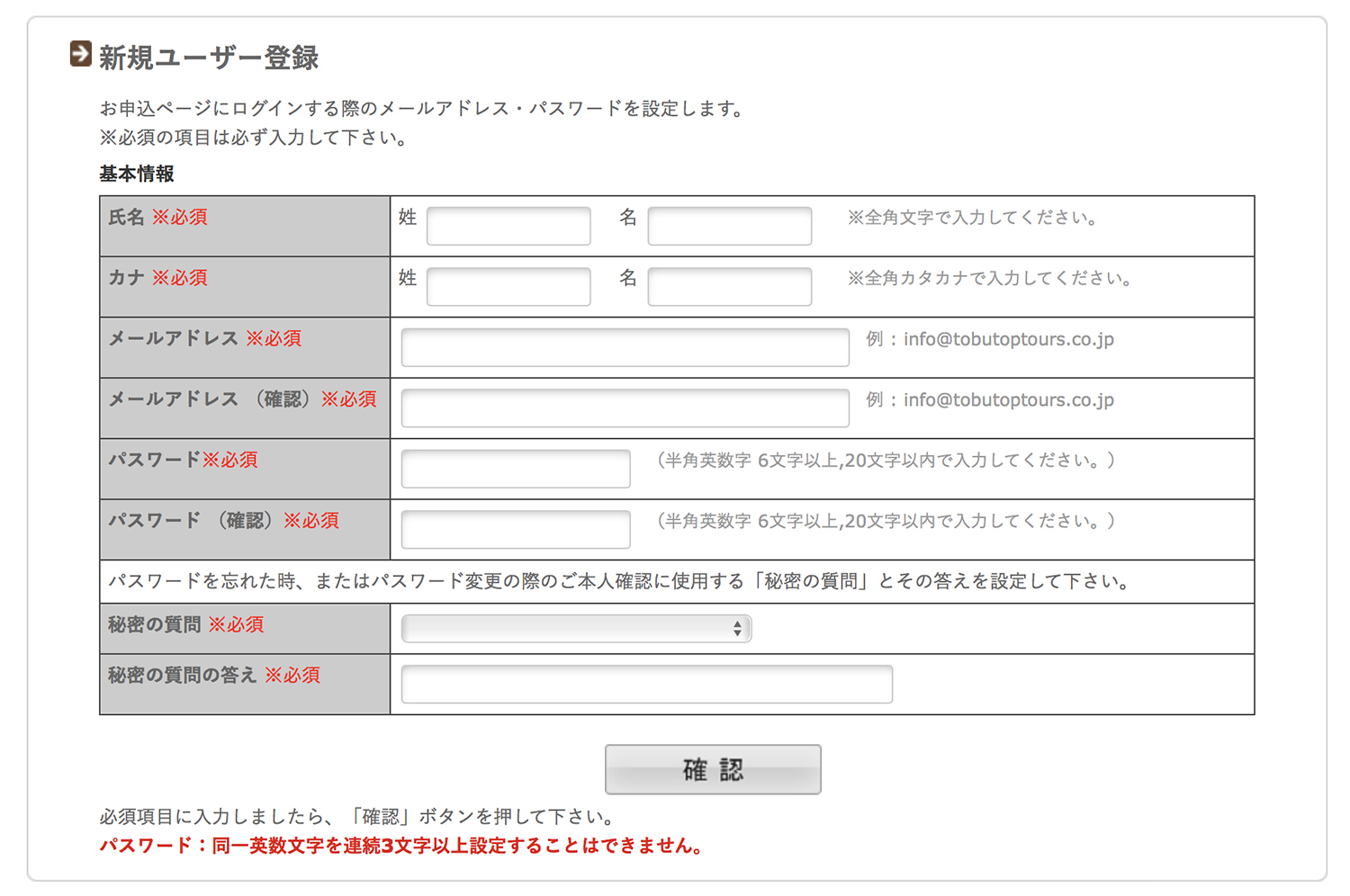This screenshot has width=1350, height=896.
Task: Click the メールアドレス（確認）input field
Action: (x=625, y=408)
